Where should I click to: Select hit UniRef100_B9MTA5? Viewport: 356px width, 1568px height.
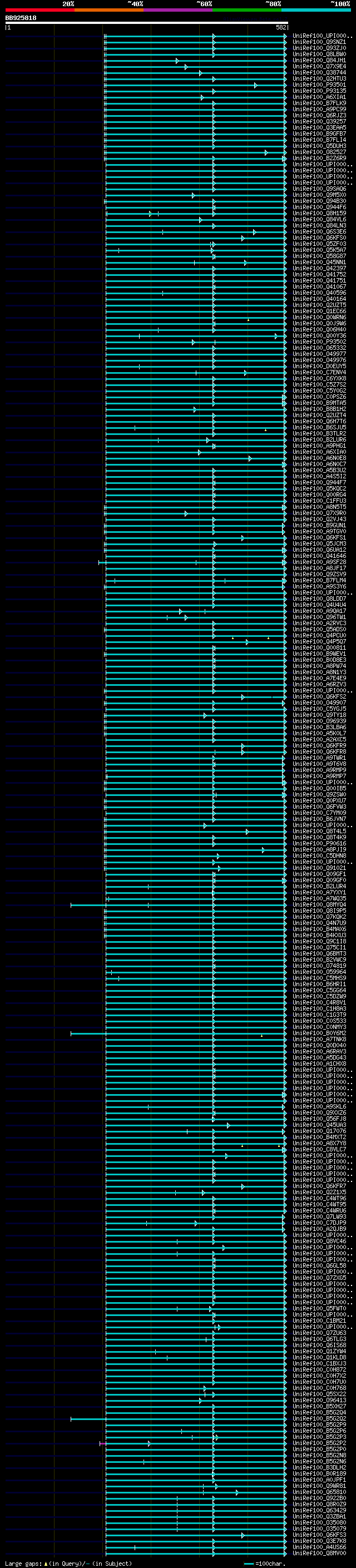tap(319, 403)
